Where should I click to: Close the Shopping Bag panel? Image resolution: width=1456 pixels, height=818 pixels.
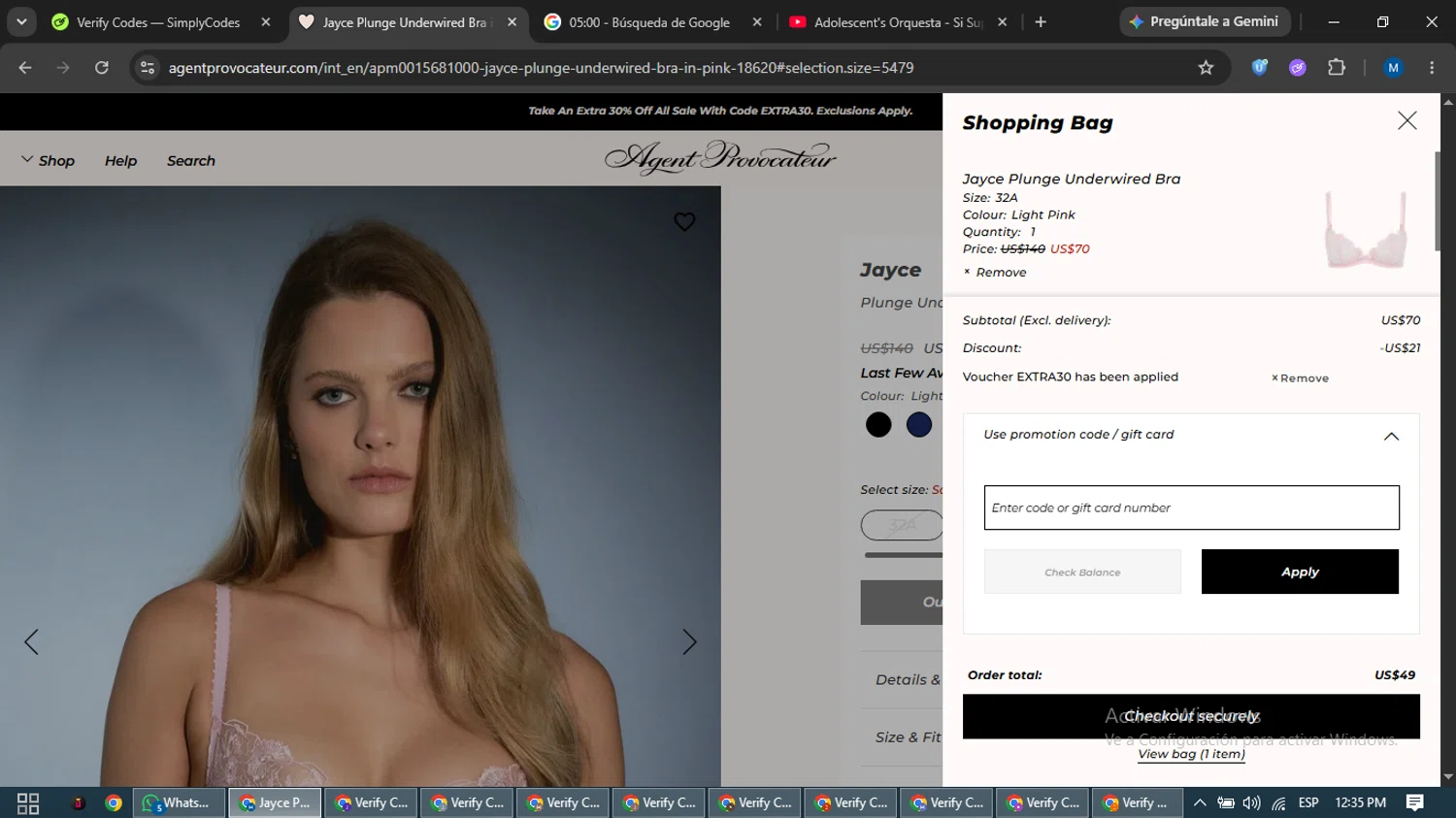(x=1406, y=120)
